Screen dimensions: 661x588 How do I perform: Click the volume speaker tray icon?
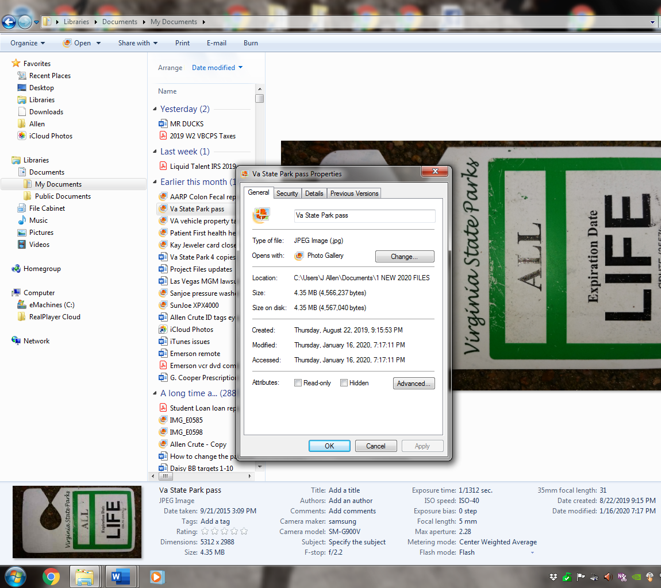(x=607, y=577)
